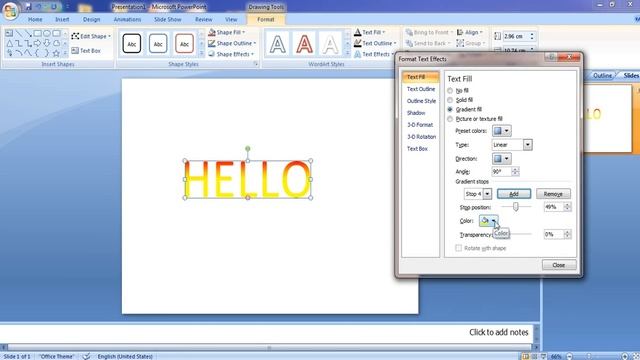Open Shape Styles dialog launcher
The height and width of the screenshot is (360, 640).
coord(256,64)
